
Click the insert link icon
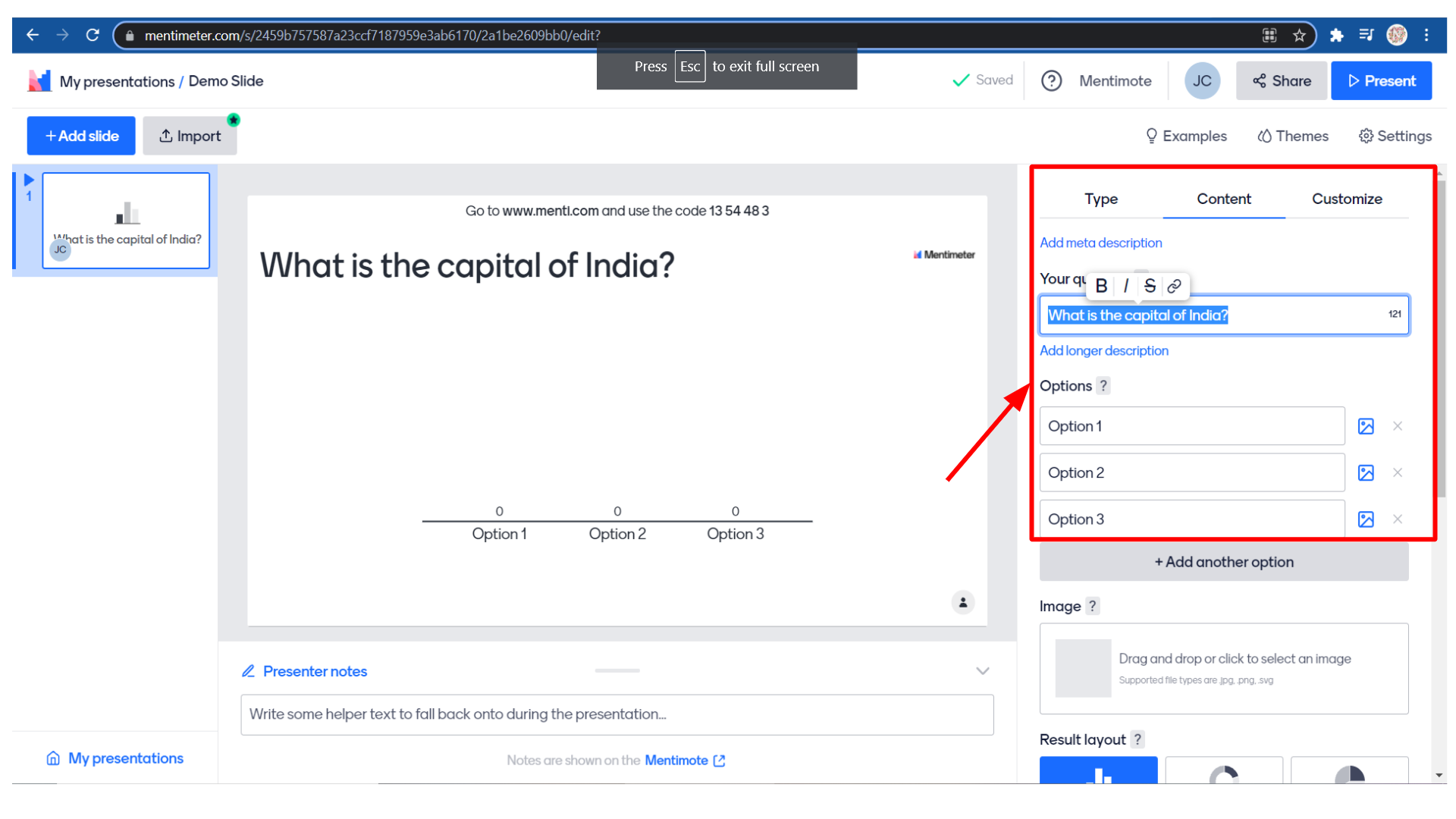click(1174, 286)
